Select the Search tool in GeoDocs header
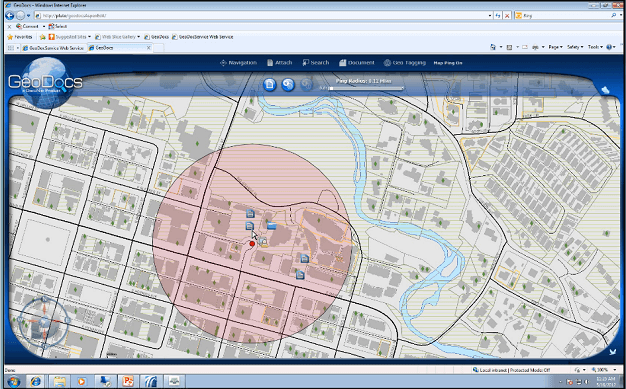 (x=315, y=63)
